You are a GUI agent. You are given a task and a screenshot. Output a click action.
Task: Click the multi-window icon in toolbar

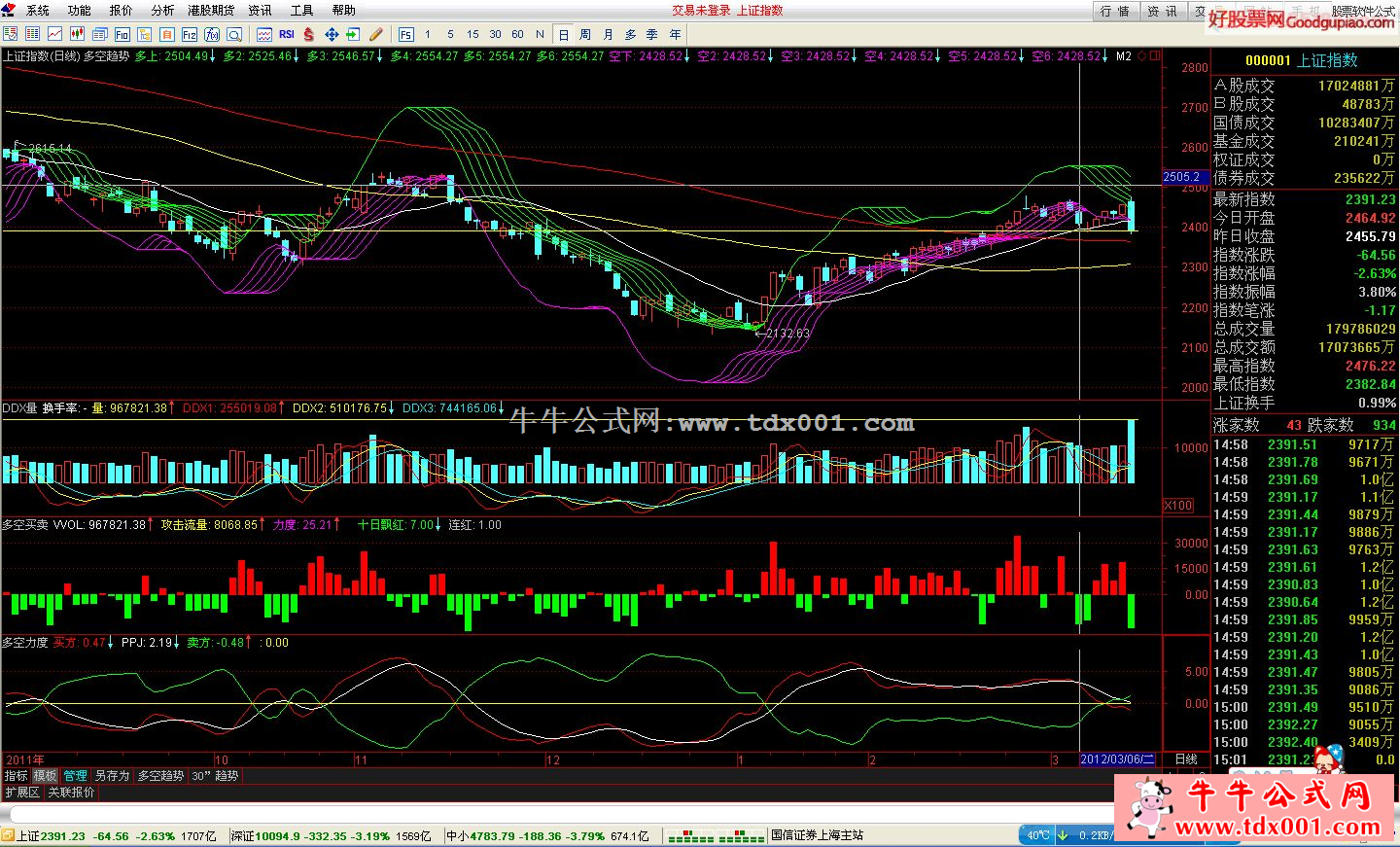[100, 34]
